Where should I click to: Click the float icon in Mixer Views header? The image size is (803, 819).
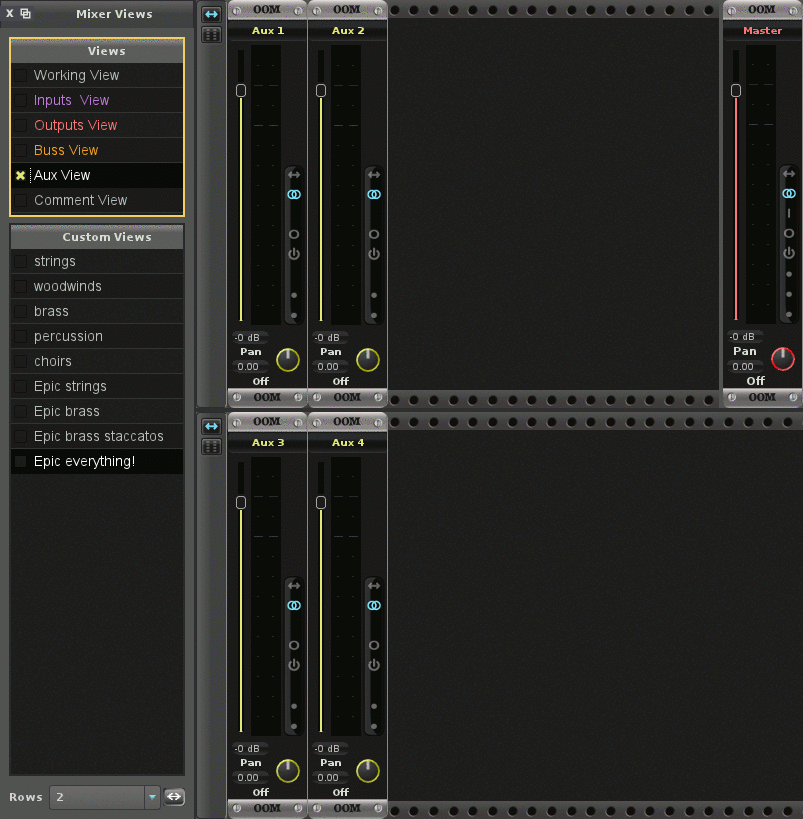[x=25, y=14]
